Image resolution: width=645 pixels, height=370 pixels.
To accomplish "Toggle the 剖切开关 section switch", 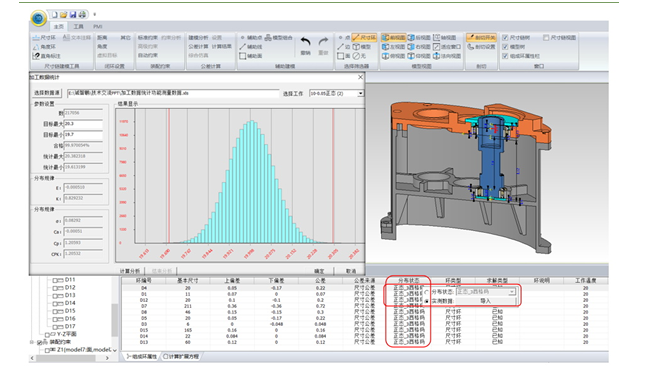I will [481, 37].
